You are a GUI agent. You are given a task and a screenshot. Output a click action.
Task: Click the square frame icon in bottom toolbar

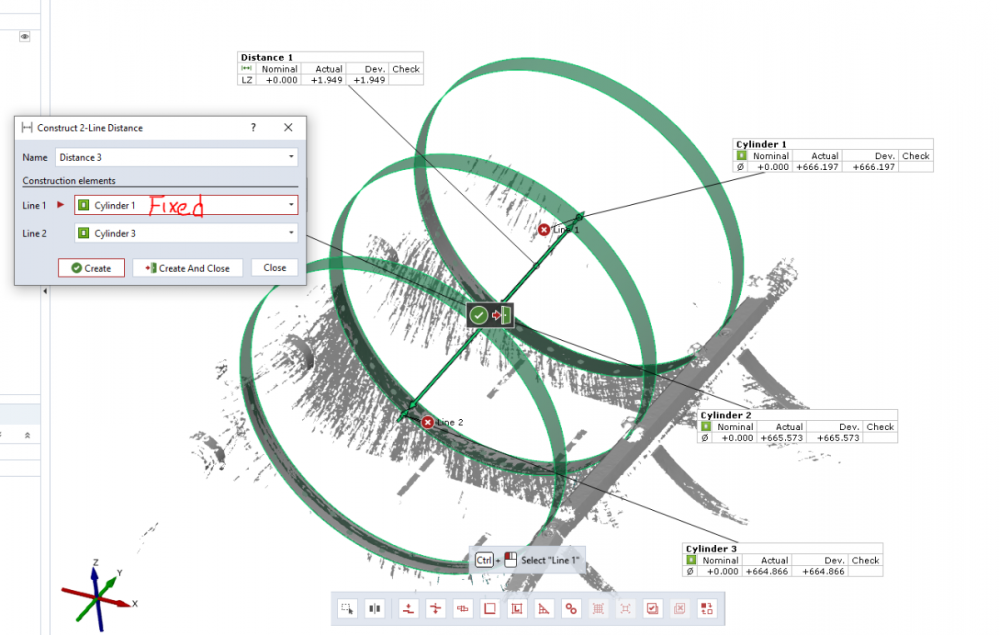pos(490,608)
